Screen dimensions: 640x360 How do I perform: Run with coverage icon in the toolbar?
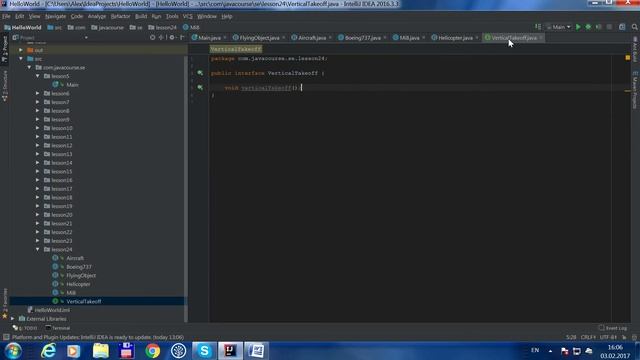pyautogui.click(x=598, y=27)
